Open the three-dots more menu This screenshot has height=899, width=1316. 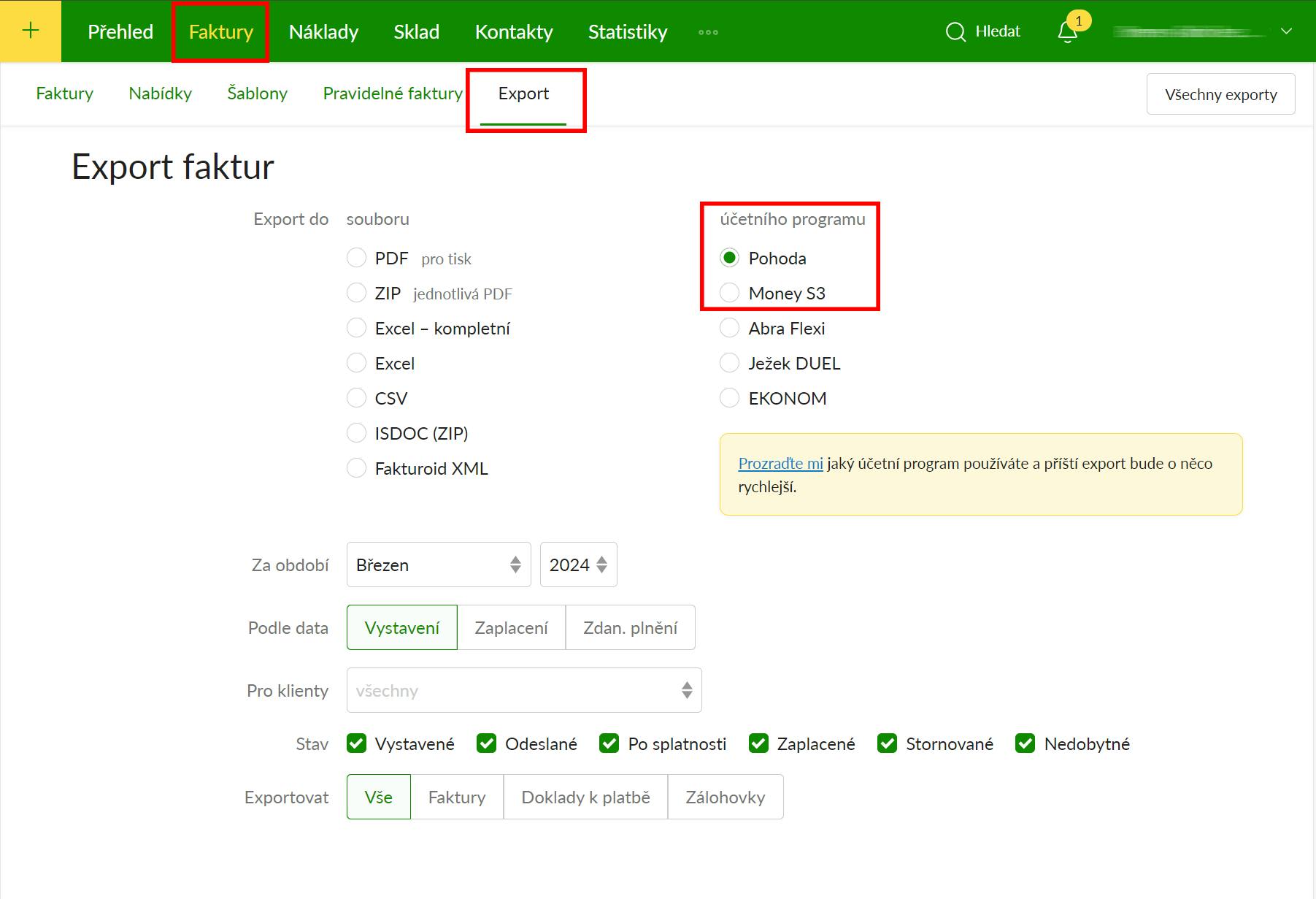[x=708, y=32]
